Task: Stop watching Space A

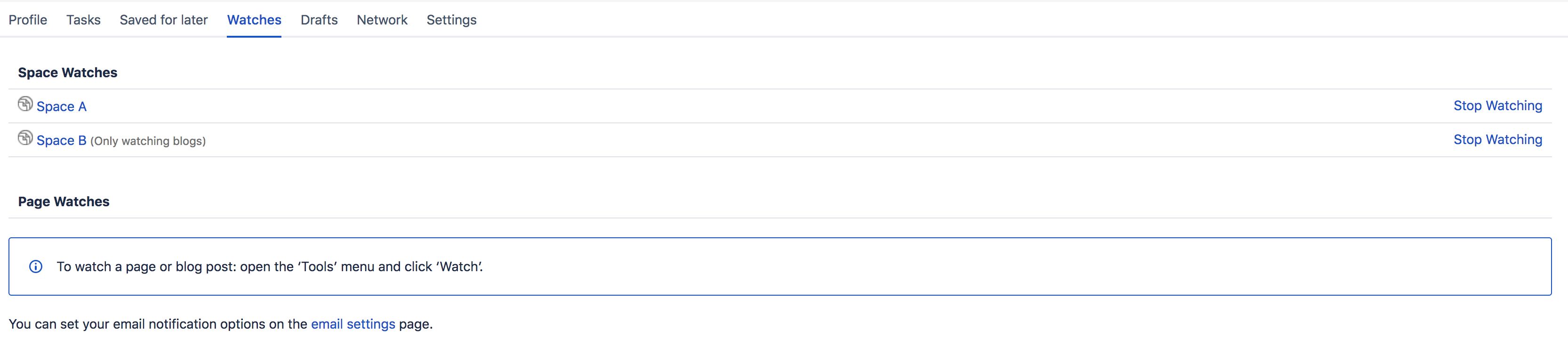Action: click(x=1497, y=106)
